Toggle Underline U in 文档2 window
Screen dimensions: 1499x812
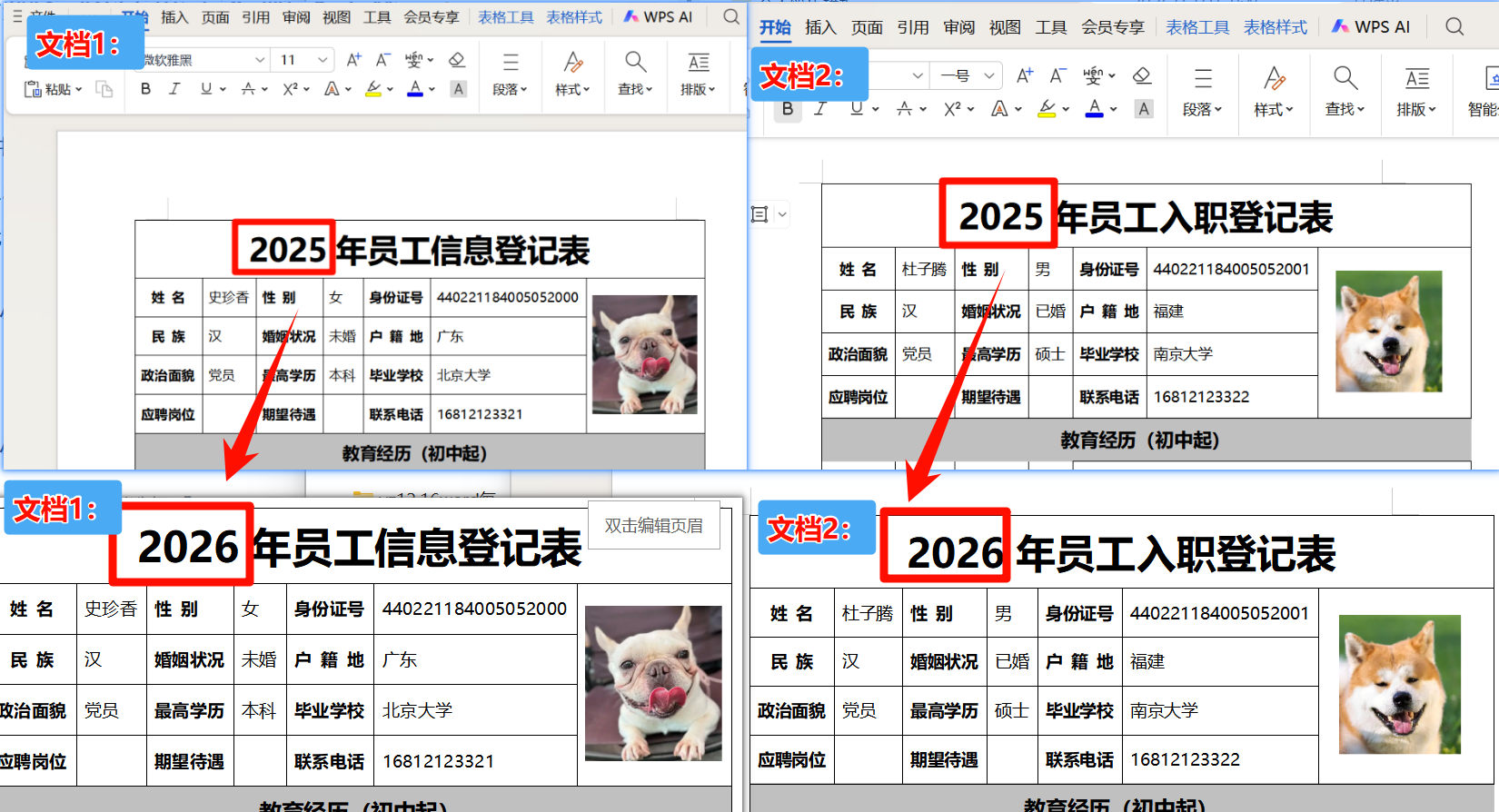856,109
